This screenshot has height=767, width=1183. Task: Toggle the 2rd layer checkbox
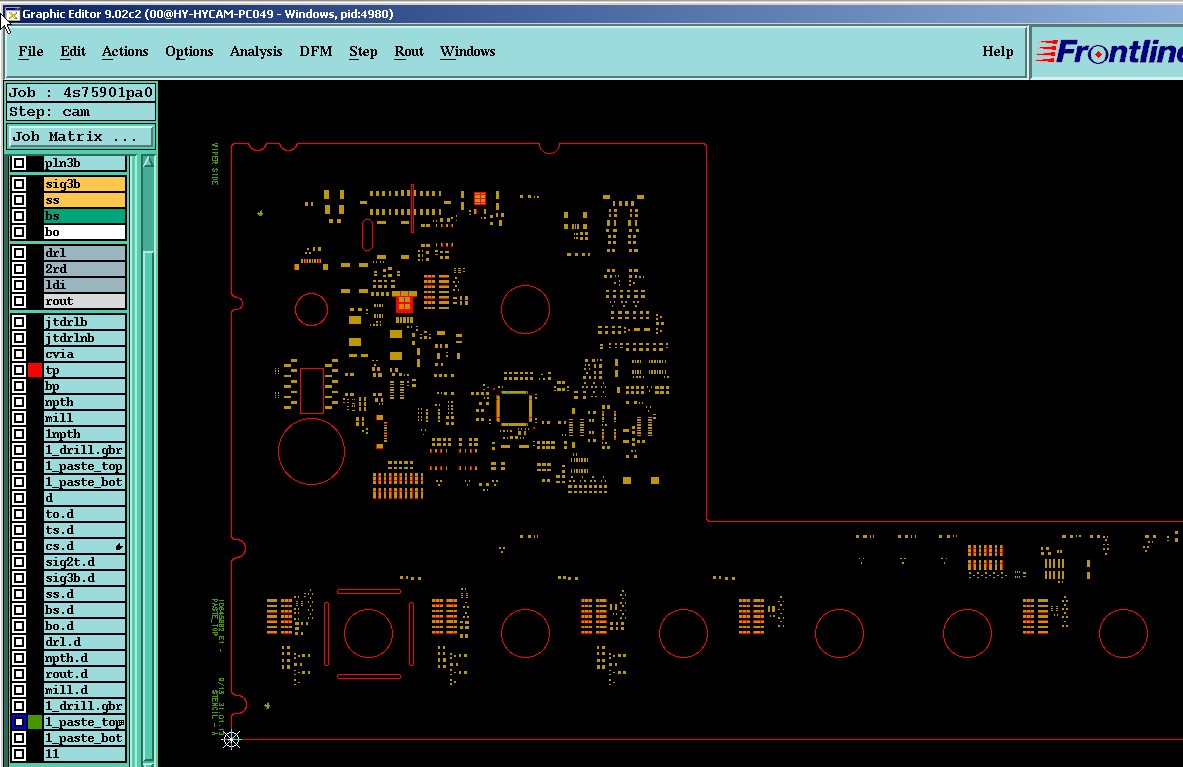coord(20,268)
